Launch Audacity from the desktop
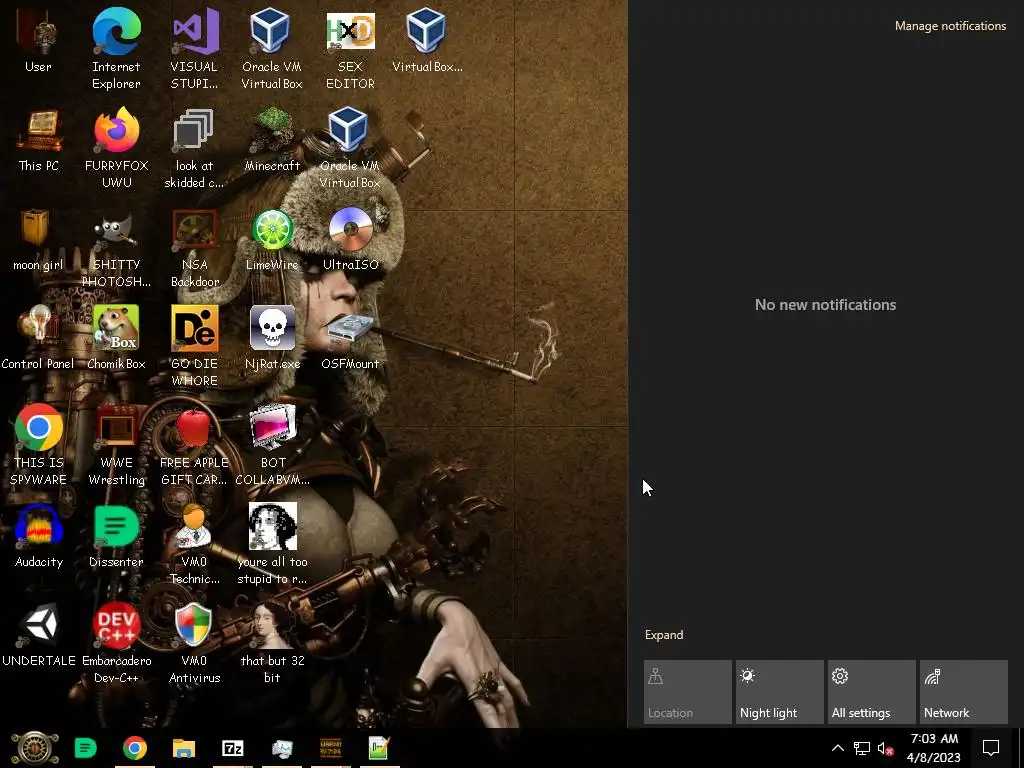Screen dimensions: 1024x768 coord(39,536)
